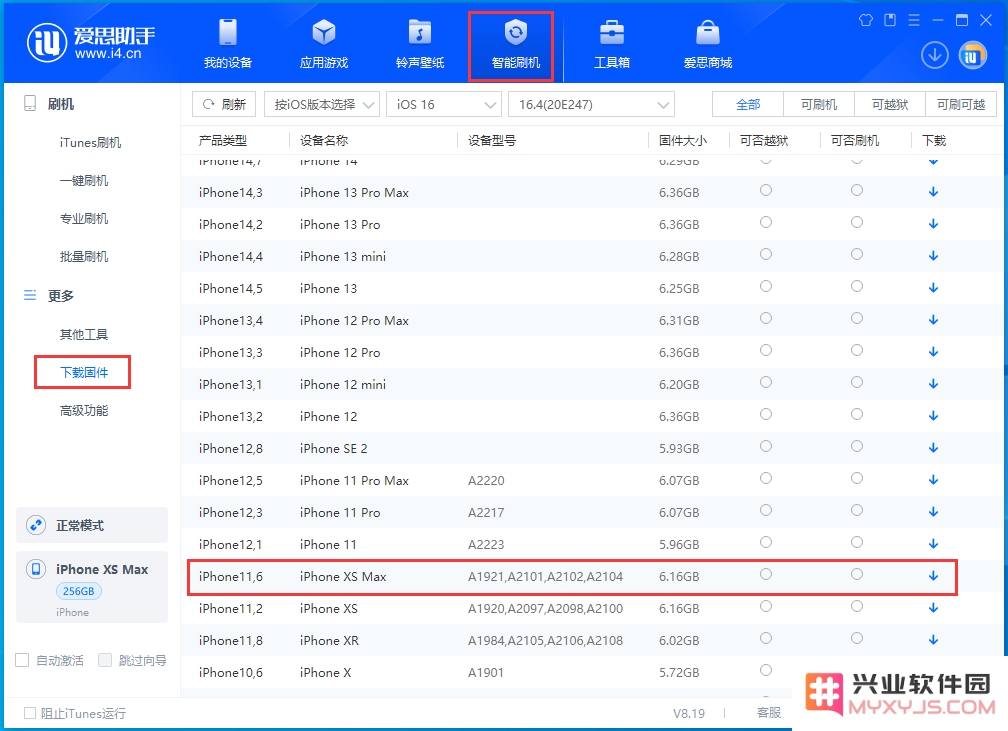Download firmware for iPhone XS Max
This screenshot has width=1008, height=731.
[933, 576]
